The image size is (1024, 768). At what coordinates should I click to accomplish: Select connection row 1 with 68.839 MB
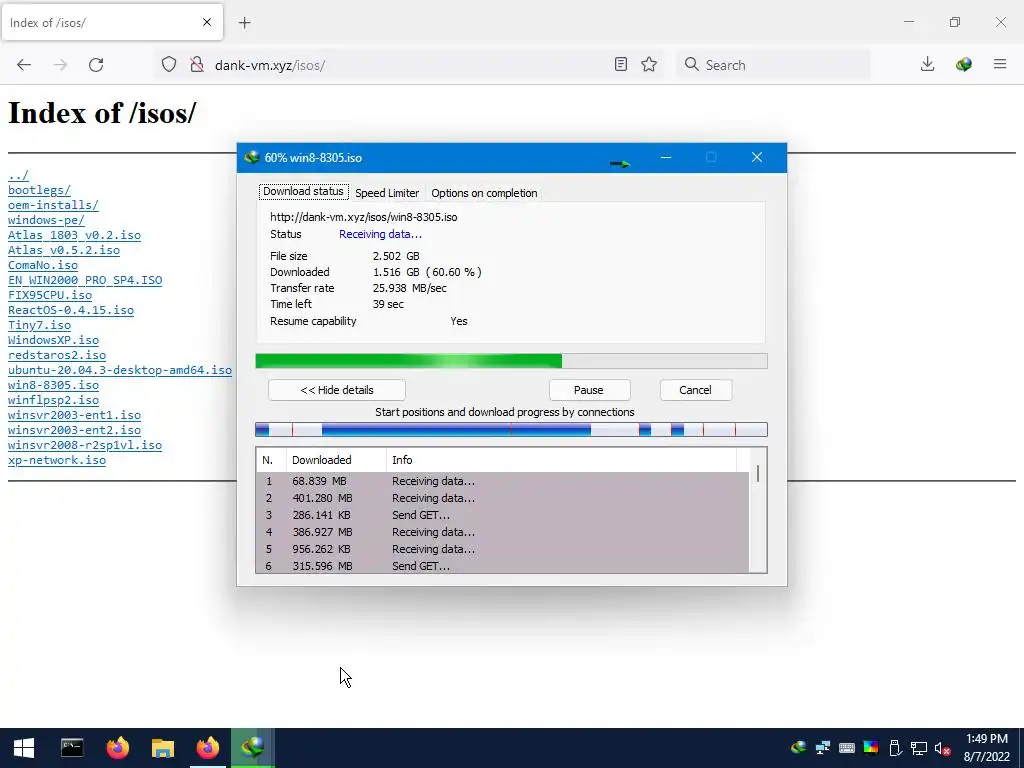503,481
